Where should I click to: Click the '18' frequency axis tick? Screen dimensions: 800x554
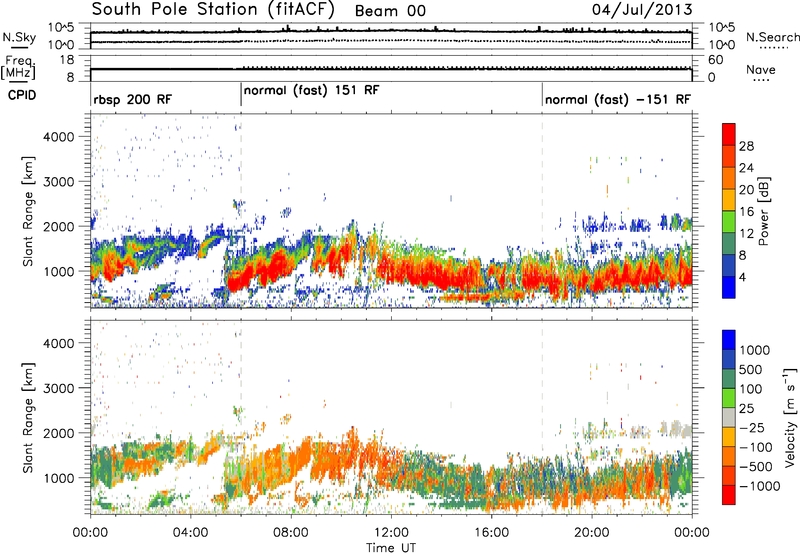tap(67, 60)
